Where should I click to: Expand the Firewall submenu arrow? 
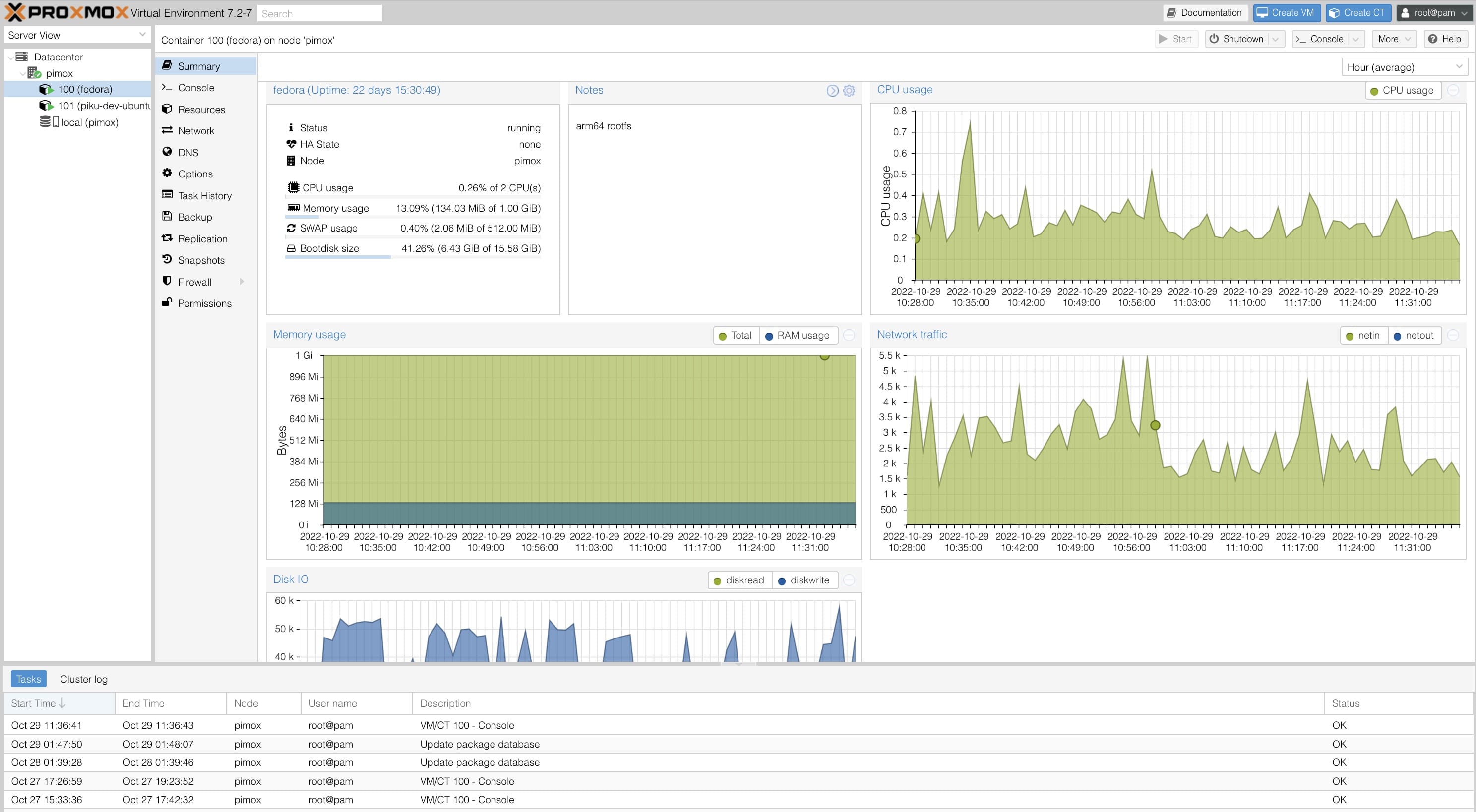[x=242, y=281]
